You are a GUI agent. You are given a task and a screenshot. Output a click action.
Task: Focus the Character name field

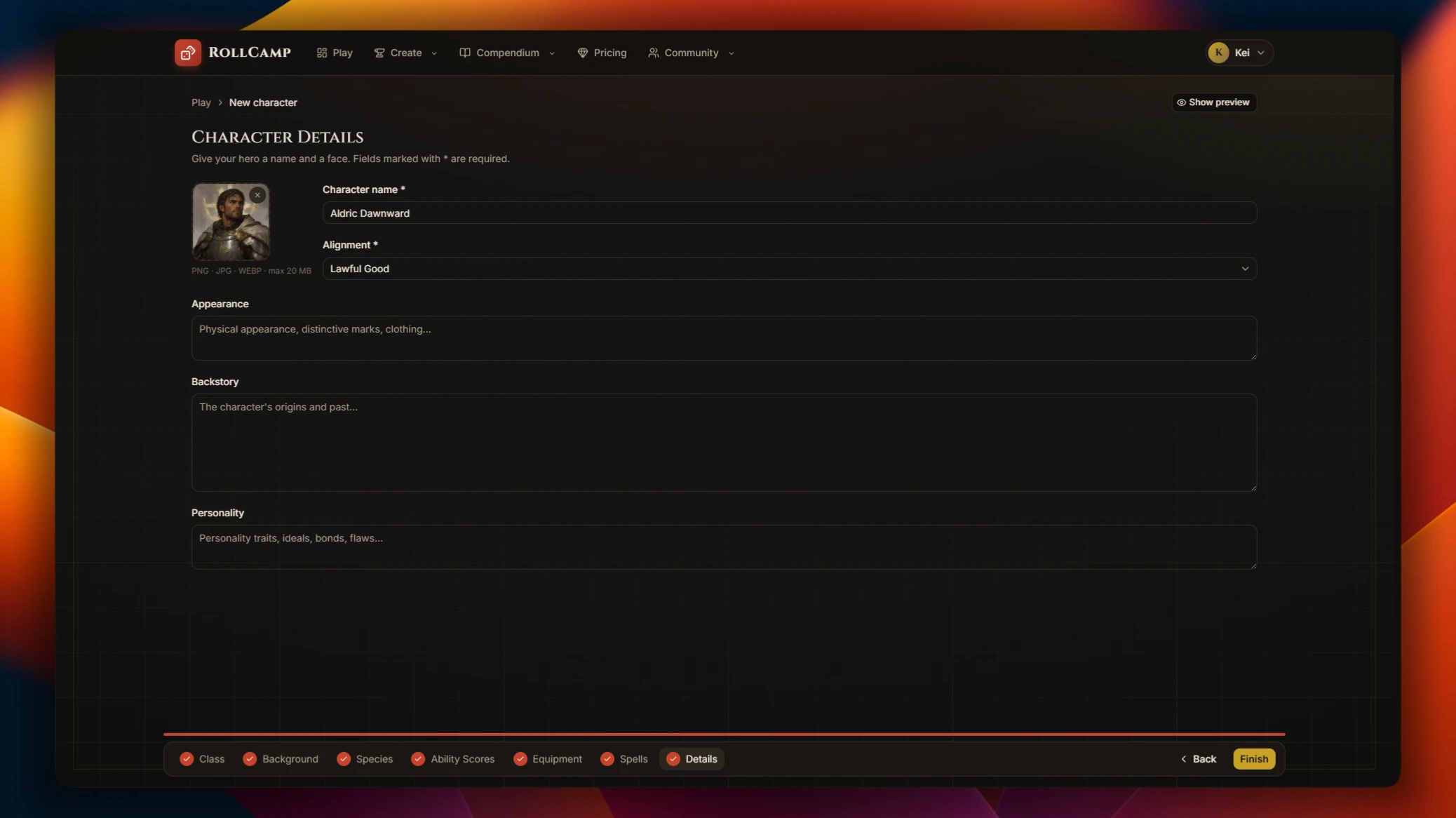pyautogui.click(x=789, y=213)
